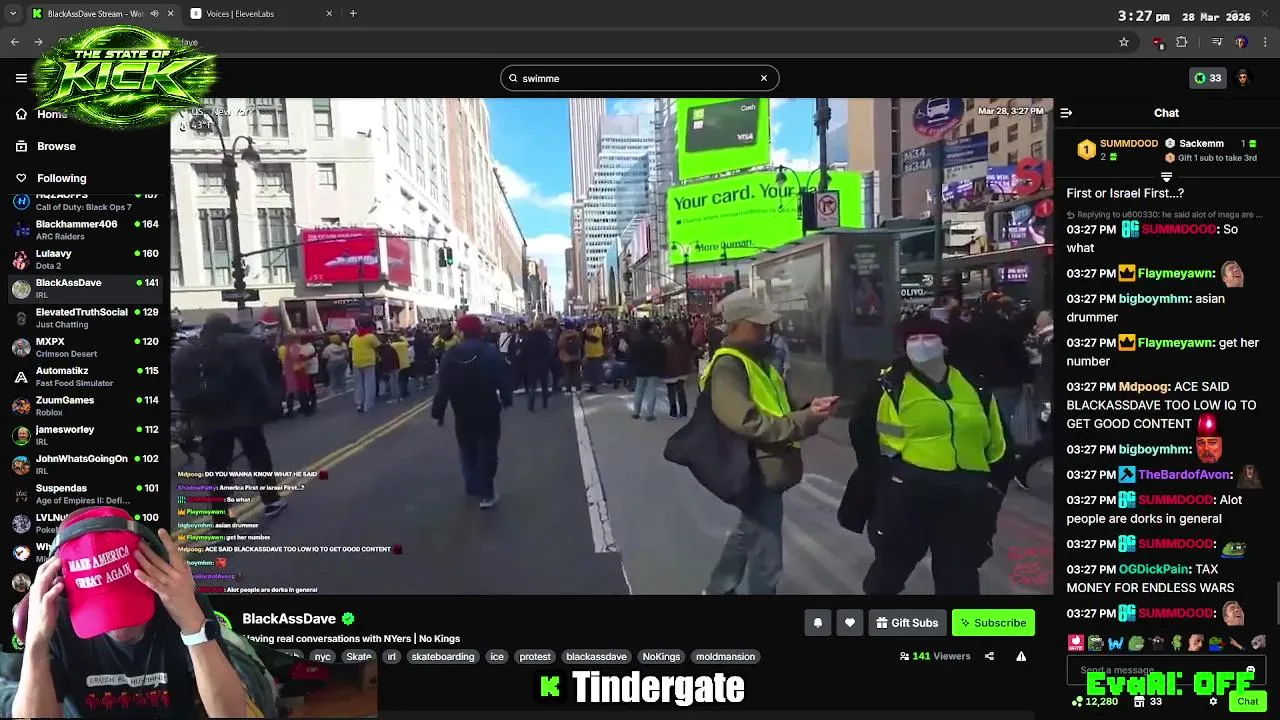1280x720 pixels.
Task: Open the user avatar menu in Kick header
Action: coord(1243,78)
